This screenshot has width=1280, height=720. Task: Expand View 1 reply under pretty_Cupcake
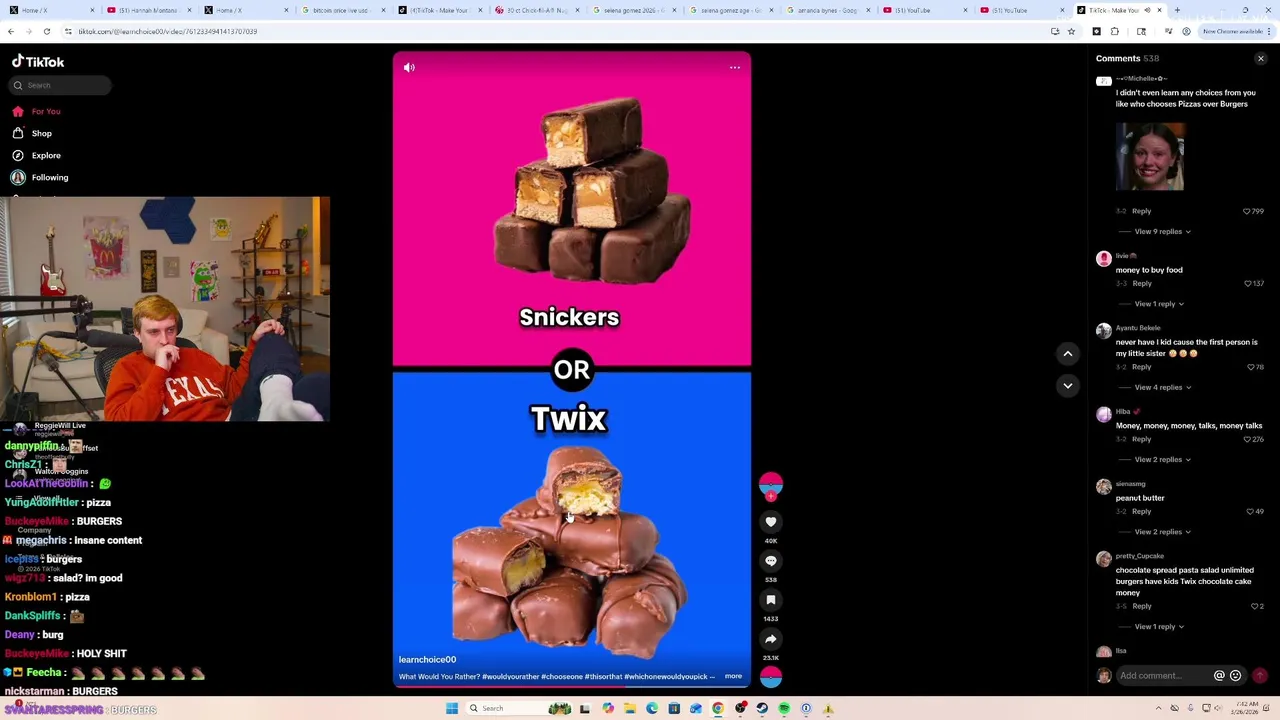tap(1159, 627)
